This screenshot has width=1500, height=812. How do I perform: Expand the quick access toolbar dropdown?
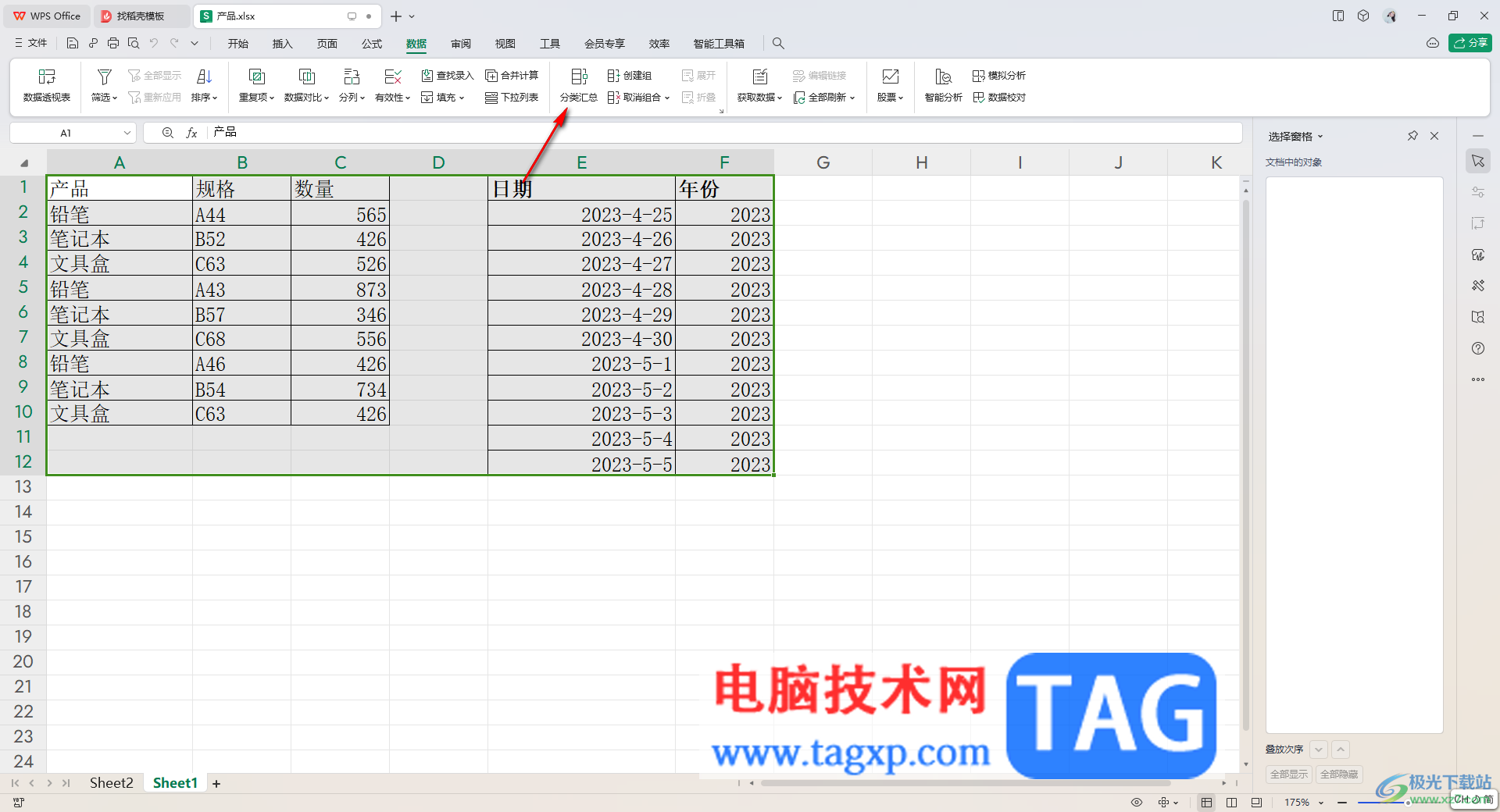tap(195, 43)
